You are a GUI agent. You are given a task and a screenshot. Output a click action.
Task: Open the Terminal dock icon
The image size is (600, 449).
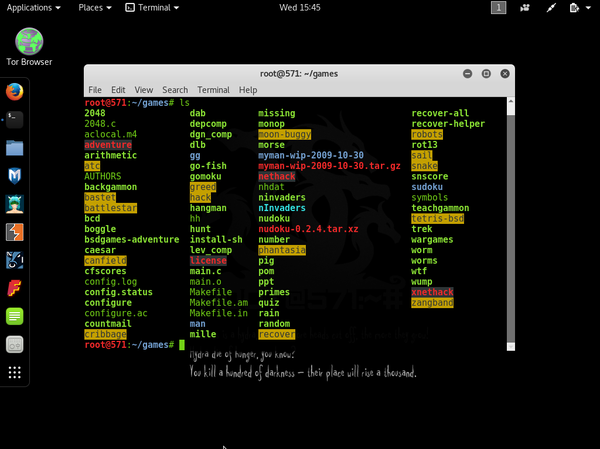(x=15, y=119)
